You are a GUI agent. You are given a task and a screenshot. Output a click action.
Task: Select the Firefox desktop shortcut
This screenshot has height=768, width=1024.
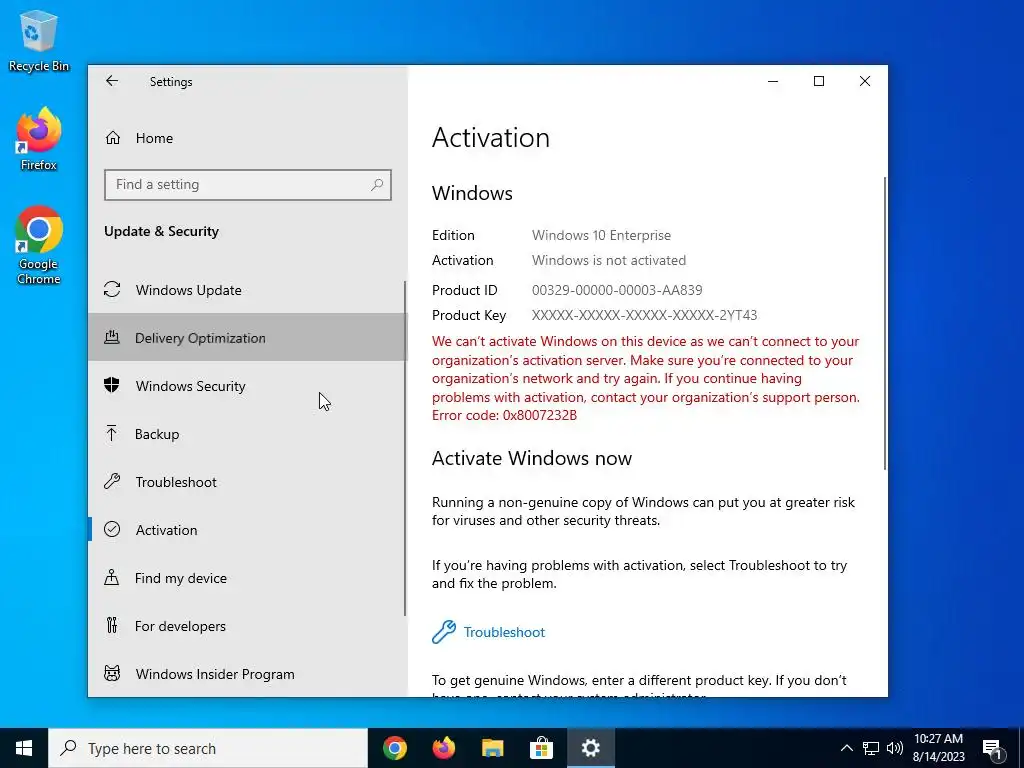[39, 139]
